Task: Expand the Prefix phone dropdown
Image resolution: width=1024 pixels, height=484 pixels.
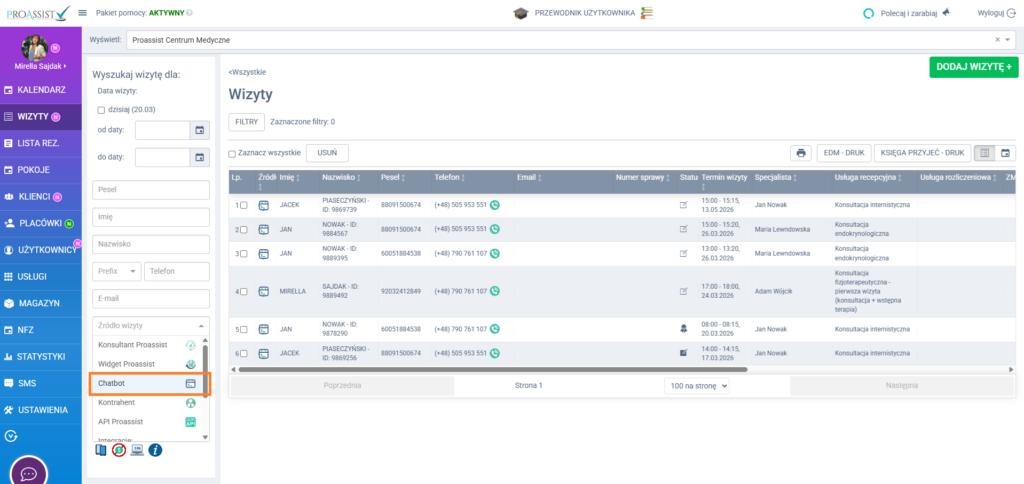Action: pyautogui.click(x=116, y=272)
